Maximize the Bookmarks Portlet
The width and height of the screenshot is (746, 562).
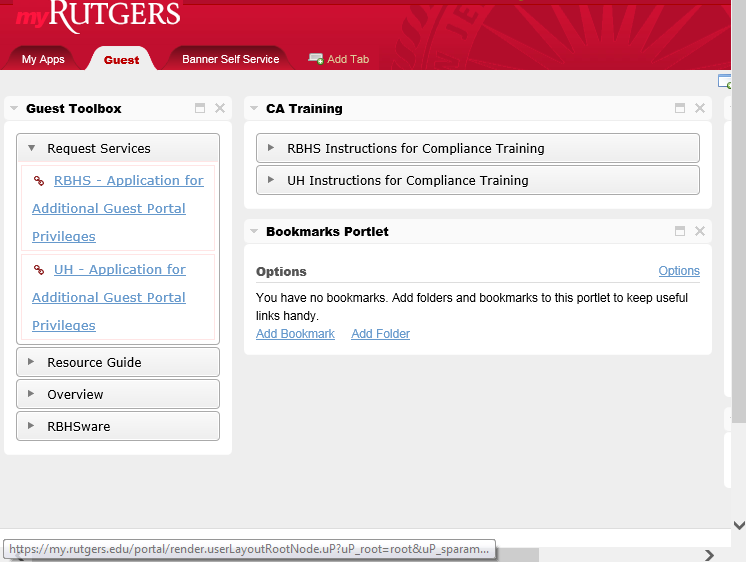click(x=680, y=231)
